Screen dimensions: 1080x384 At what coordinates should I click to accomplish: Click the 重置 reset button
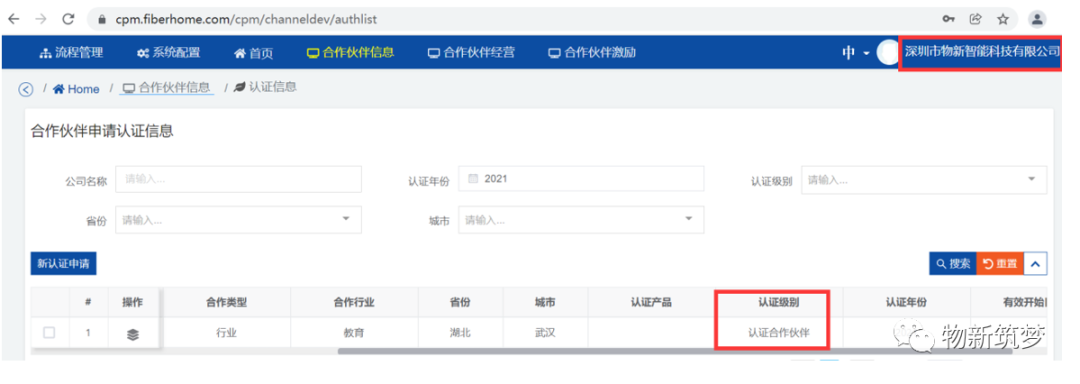(1000, 264)
